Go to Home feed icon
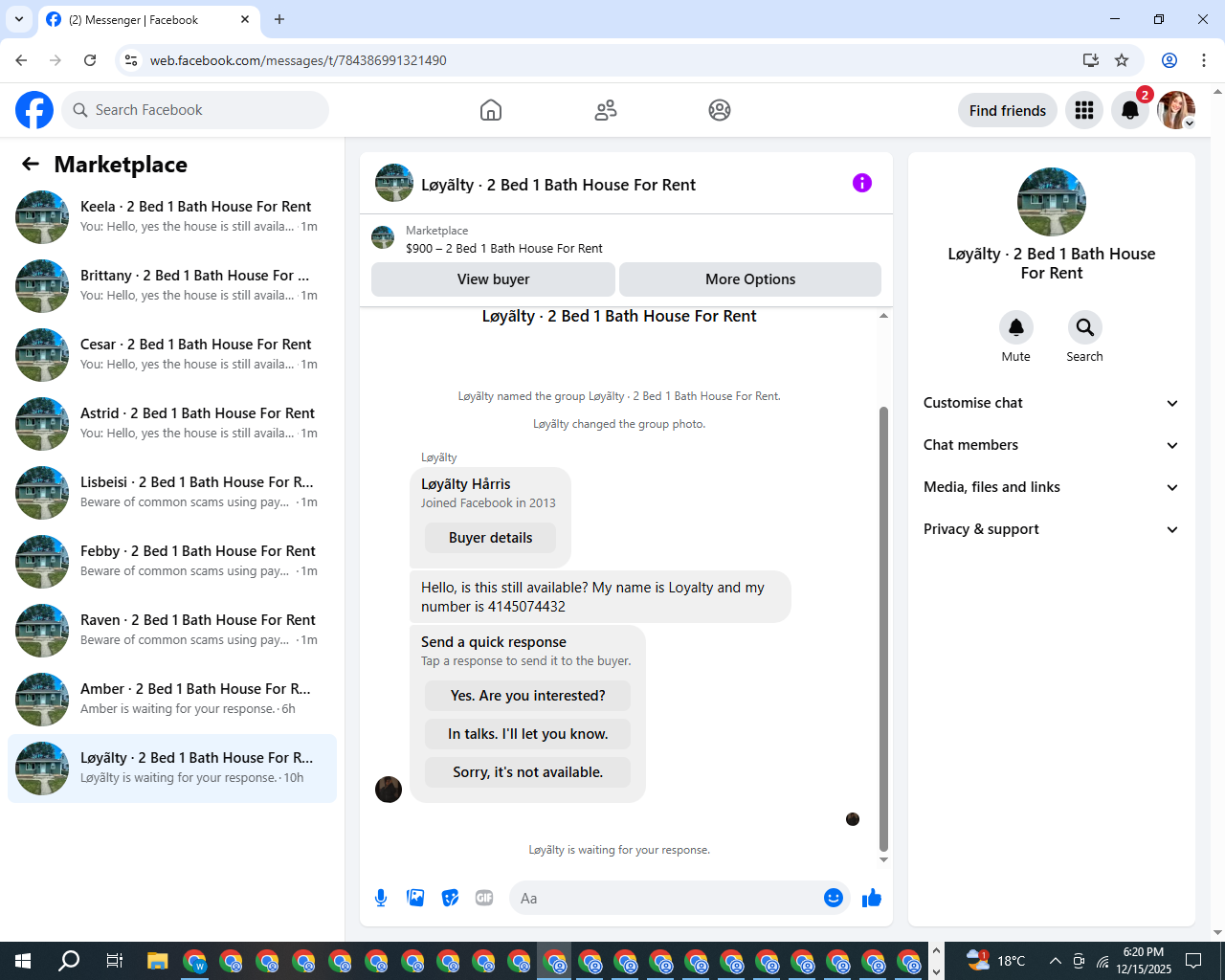The height and width of the screenshot is (980, 1225). click(491, 110)
